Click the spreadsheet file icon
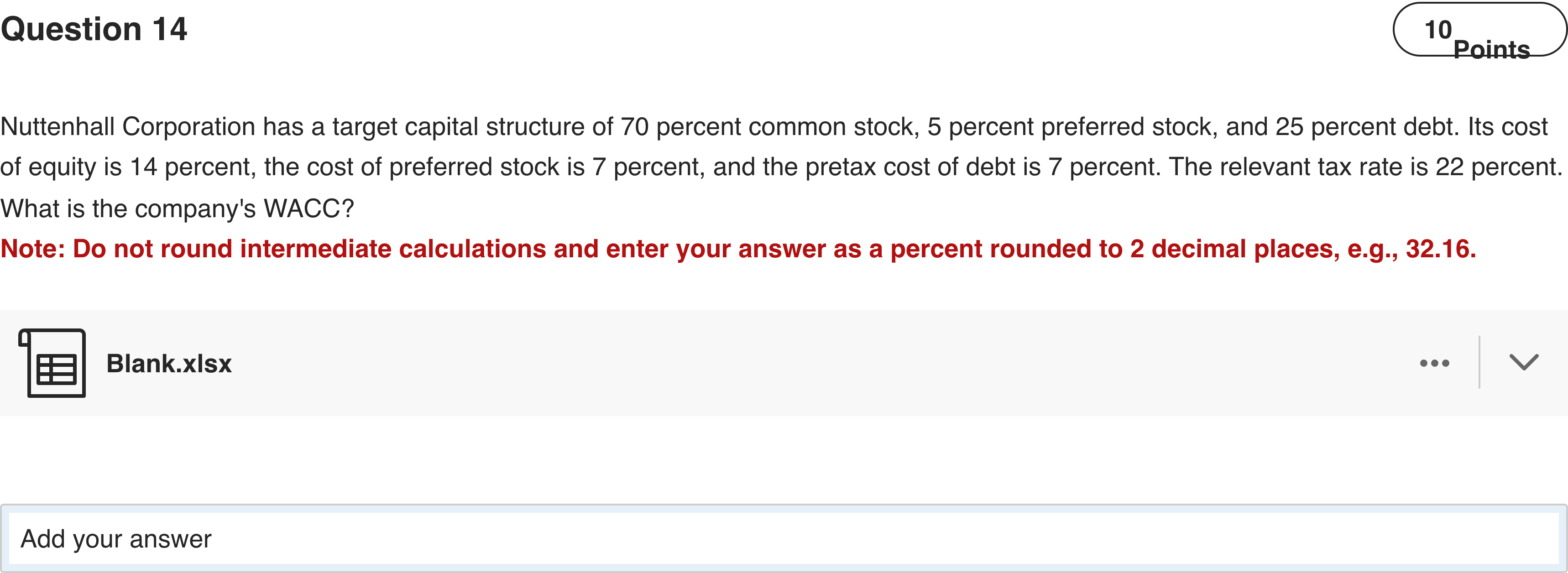 [53, 363]
